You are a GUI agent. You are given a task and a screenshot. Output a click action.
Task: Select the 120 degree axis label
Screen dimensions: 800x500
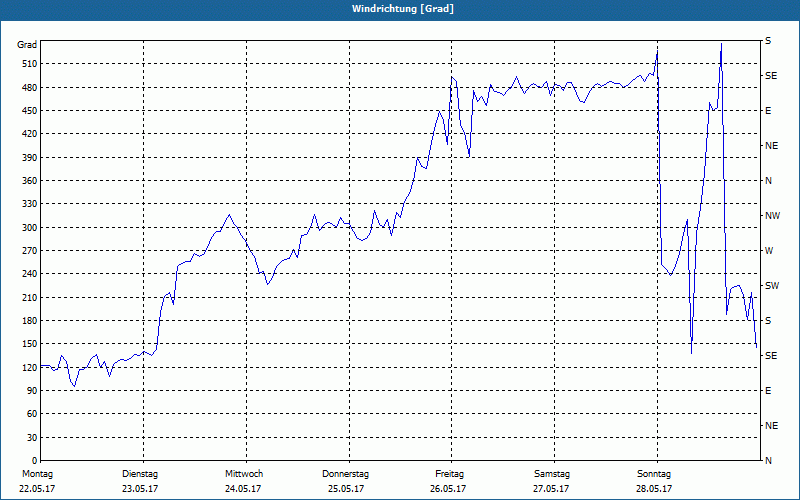pos(30,367)
